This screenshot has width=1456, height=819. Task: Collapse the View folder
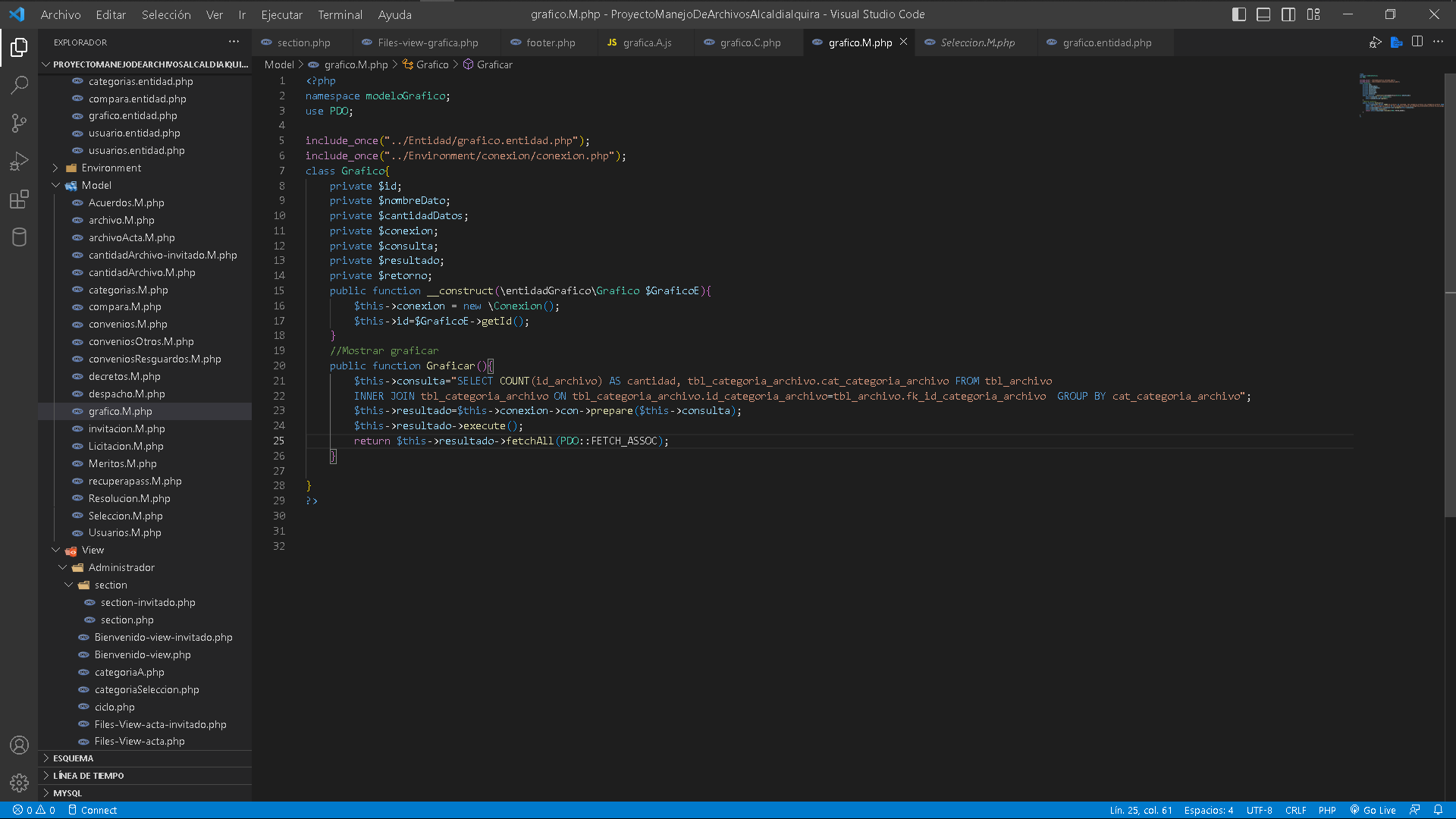coord(145,550)
